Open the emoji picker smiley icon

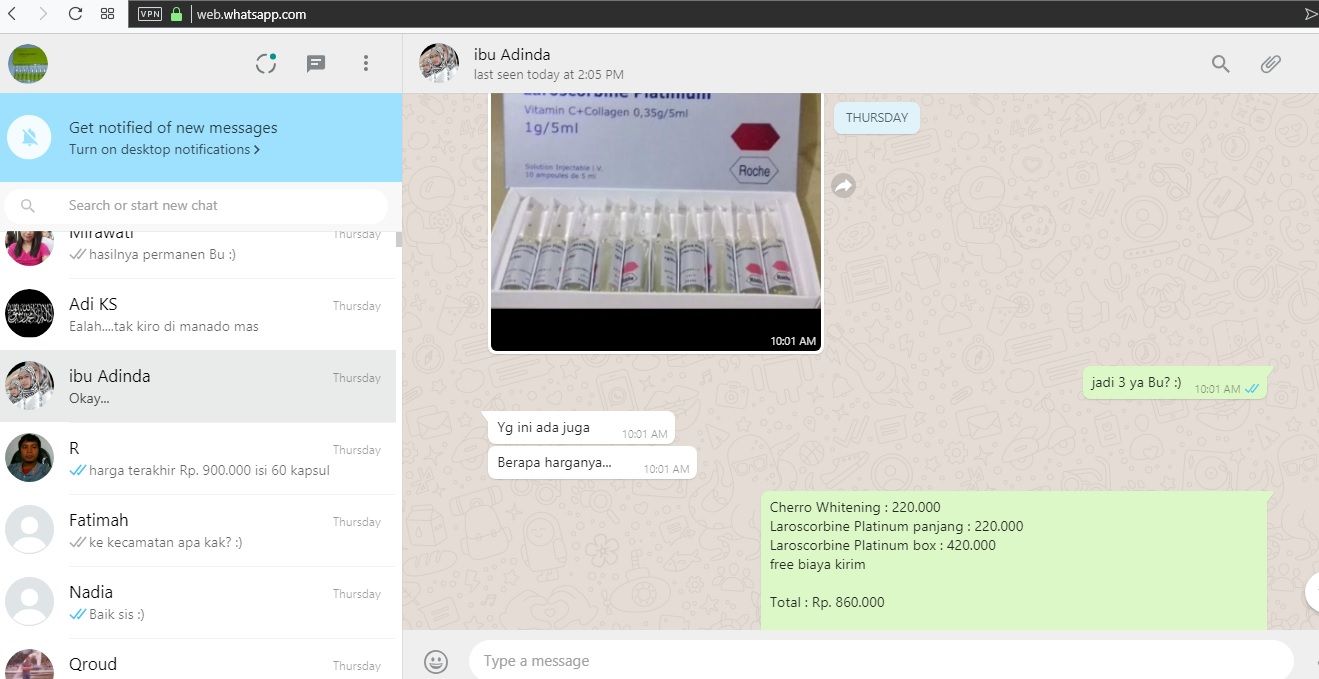pos(436,661)
